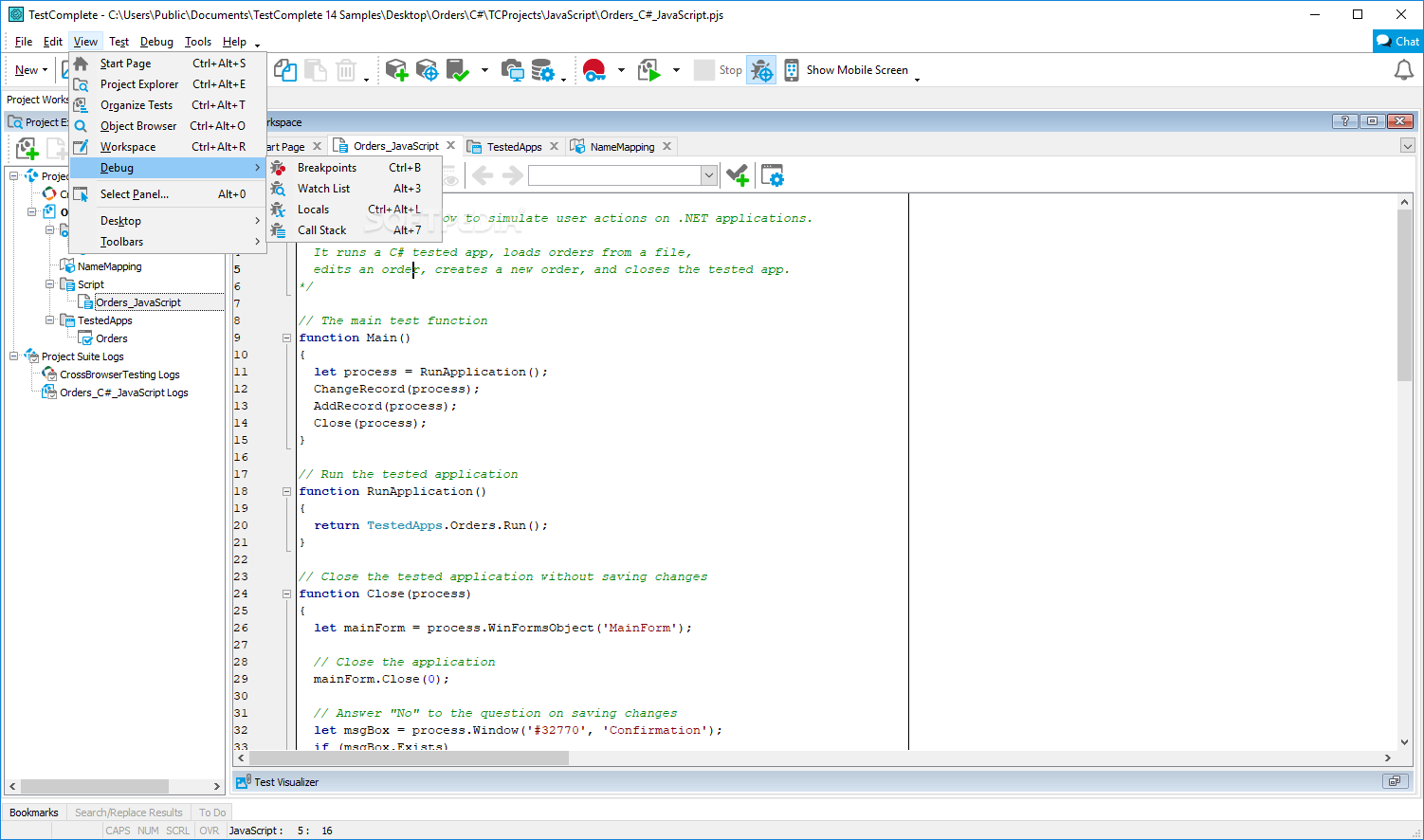The width and height of the screenshot is (1424, 840).
Task: Collapse the function RunApplication() code fold
Action: click(x=286, y=491)
